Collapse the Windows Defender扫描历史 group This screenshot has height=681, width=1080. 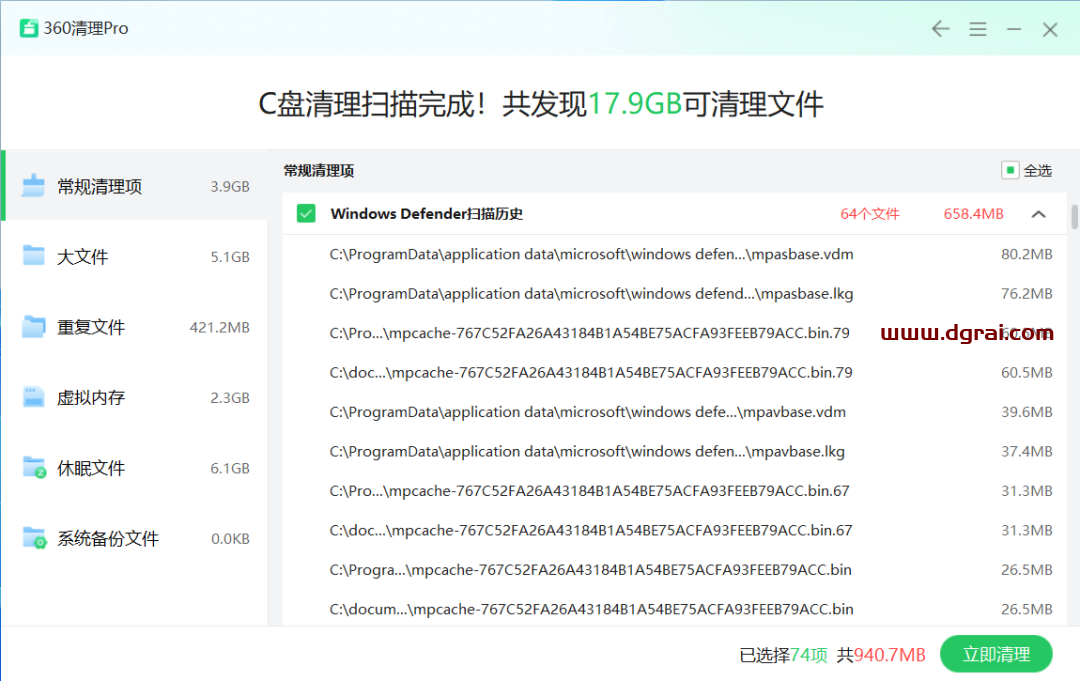coord(1039,214)
